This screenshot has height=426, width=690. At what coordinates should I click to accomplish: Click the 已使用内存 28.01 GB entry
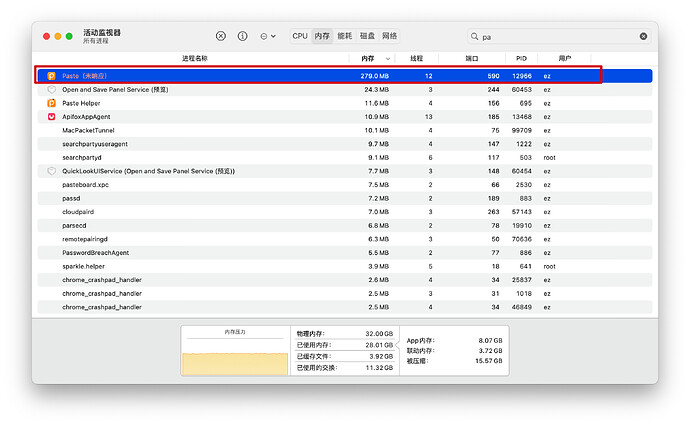tap(345, 345)
